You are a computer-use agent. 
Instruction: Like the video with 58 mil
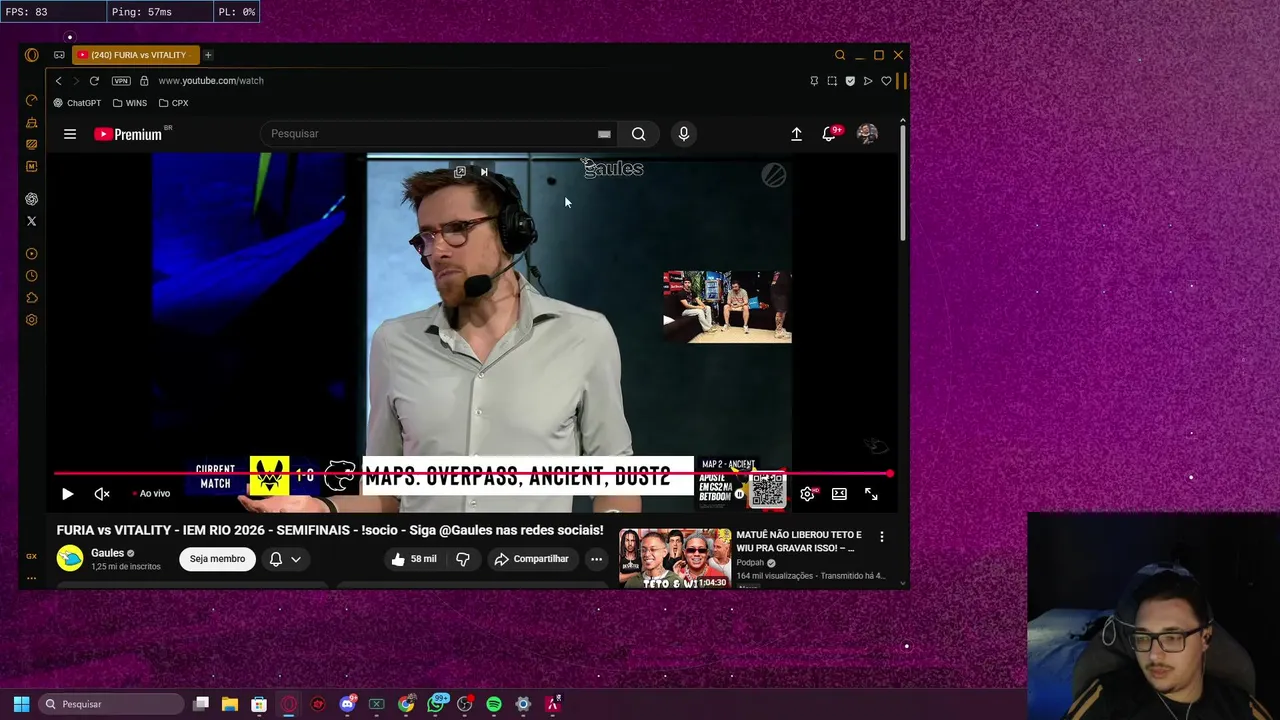click(x=414, y=559)
